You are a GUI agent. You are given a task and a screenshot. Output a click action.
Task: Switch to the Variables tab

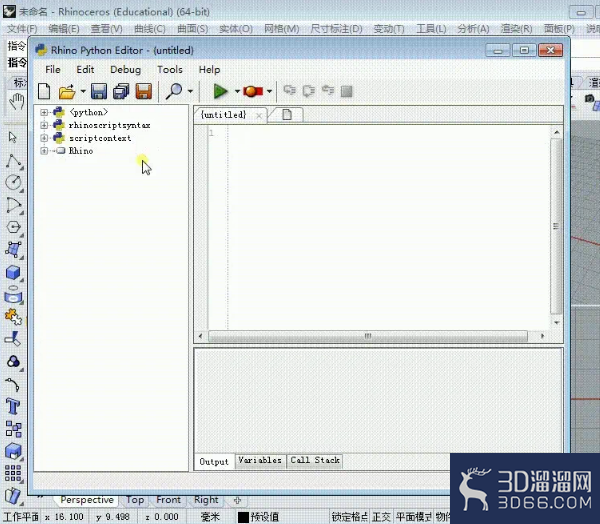point(260,460)
